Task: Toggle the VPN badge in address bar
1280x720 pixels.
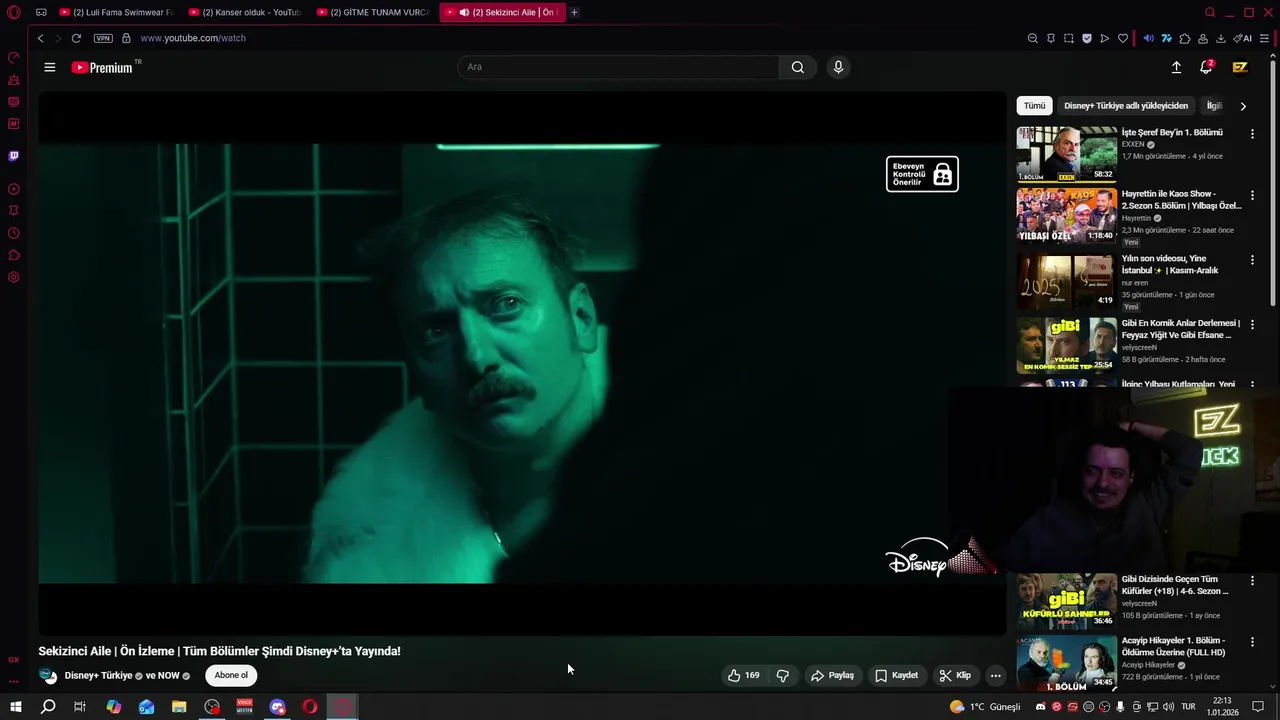Action: coord(103,38)
